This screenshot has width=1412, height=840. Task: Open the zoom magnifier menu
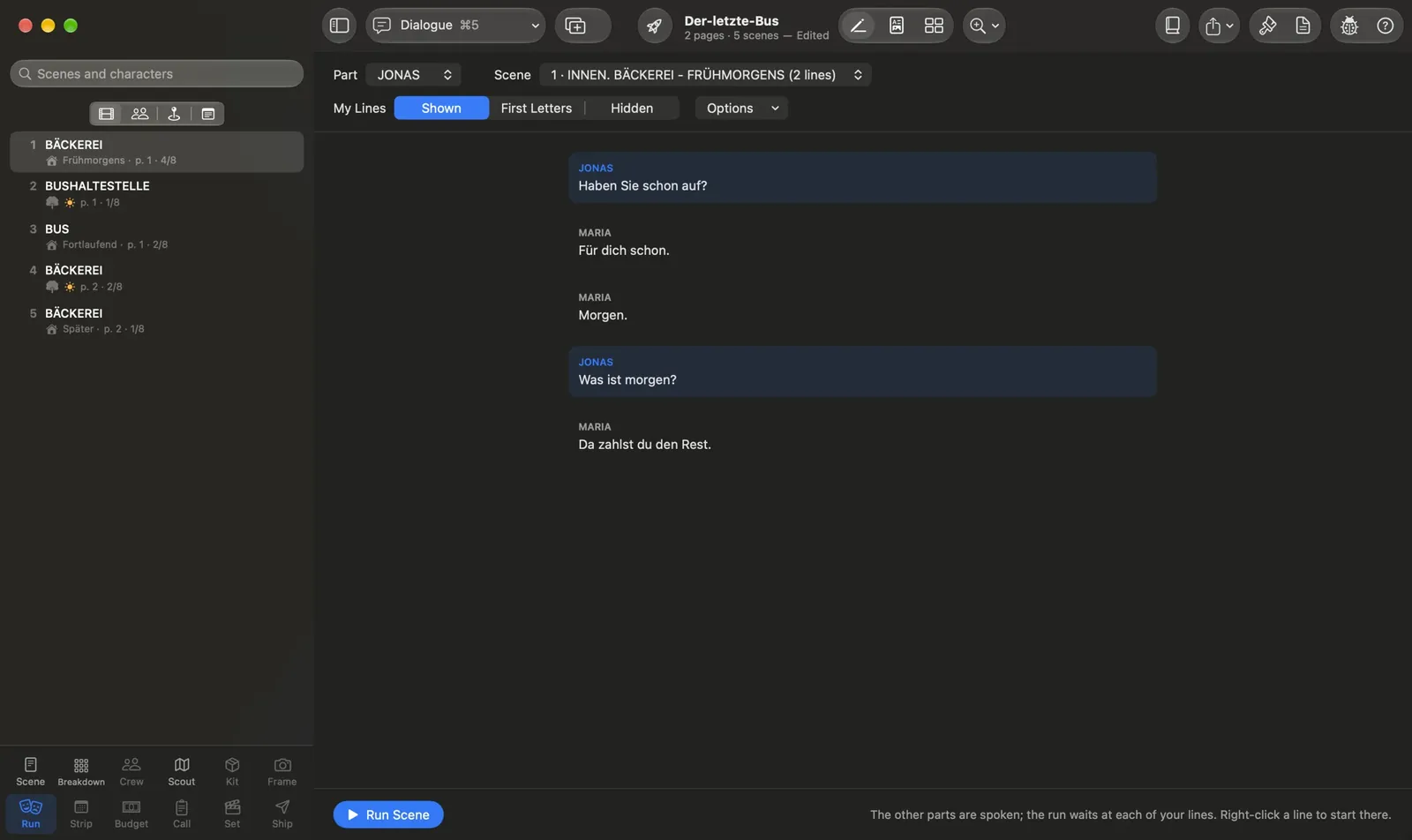pos(984,26)
